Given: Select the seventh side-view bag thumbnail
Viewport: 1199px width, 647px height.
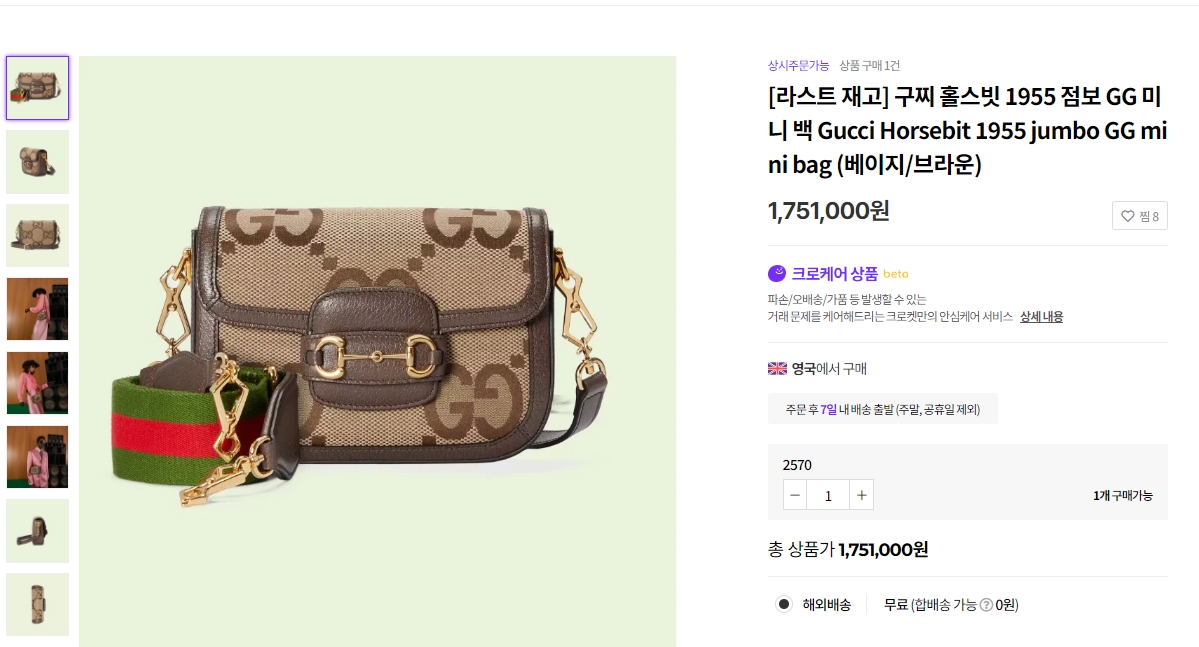Looking at the screenshot, I should click(x=37, y=531).
